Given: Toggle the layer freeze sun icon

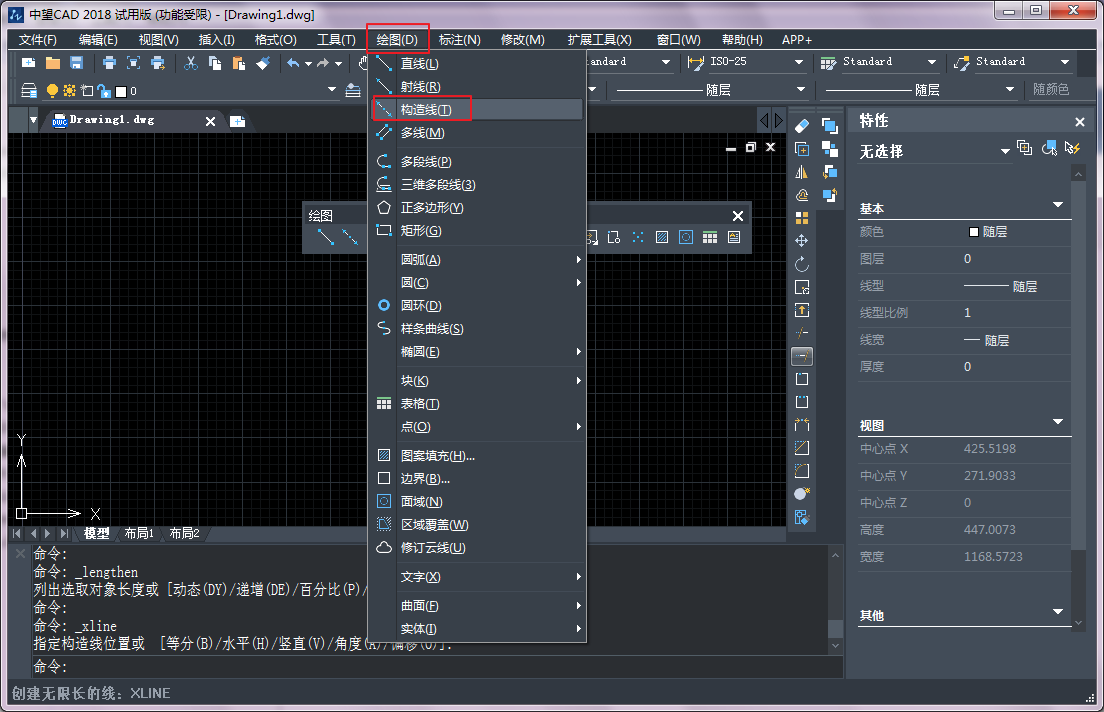Looking at the screenshot, I should (68, 90).
